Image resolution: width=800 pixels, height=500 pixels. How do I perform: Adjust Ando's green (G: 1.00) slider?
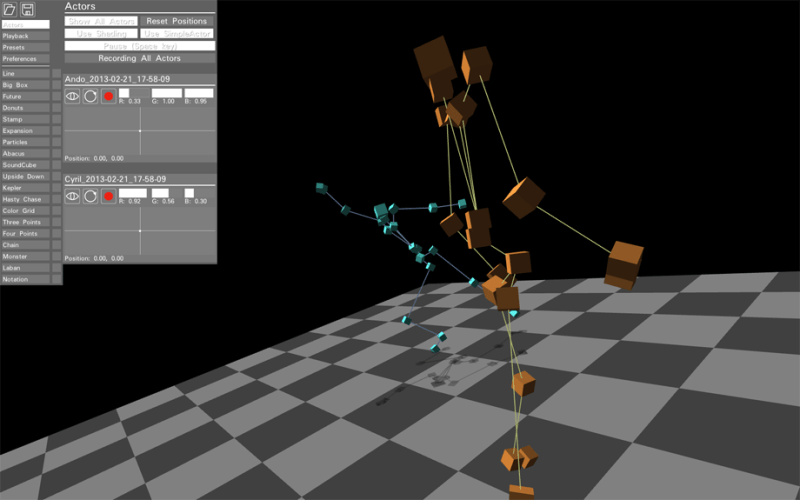(x=167, y=93)
